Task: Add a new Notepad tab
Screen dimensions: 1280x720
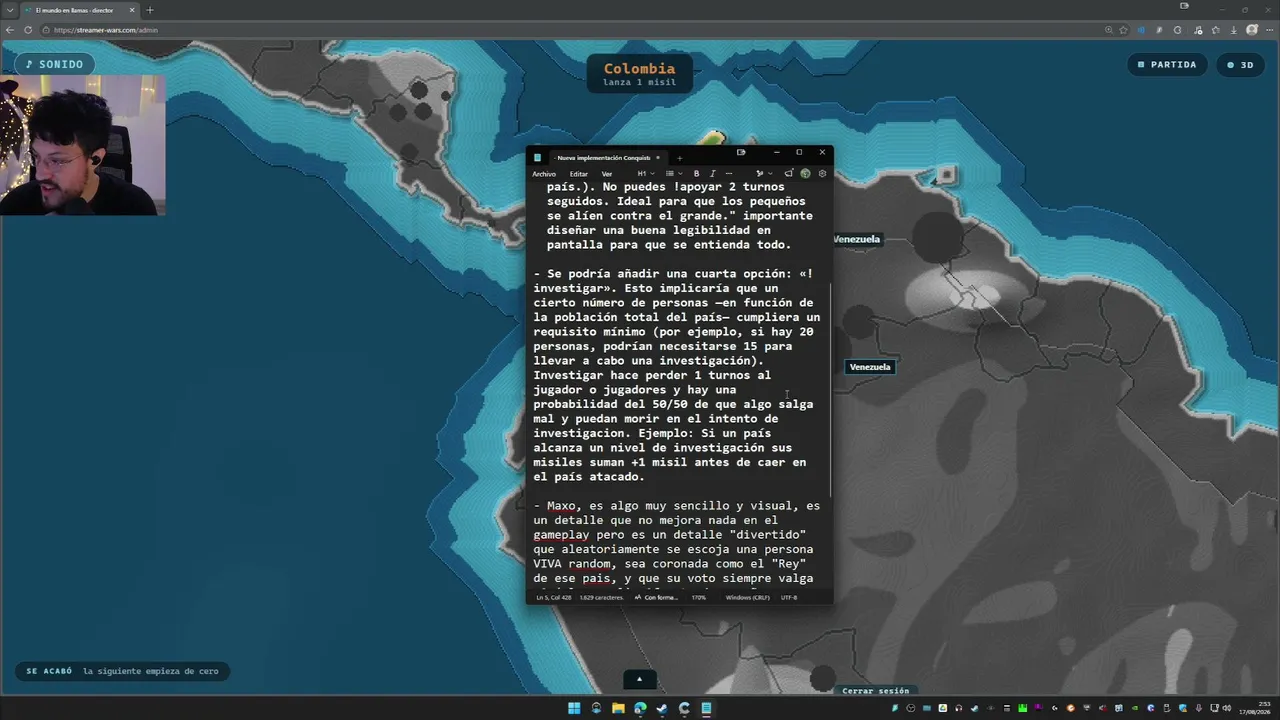Action: point(679,158)
